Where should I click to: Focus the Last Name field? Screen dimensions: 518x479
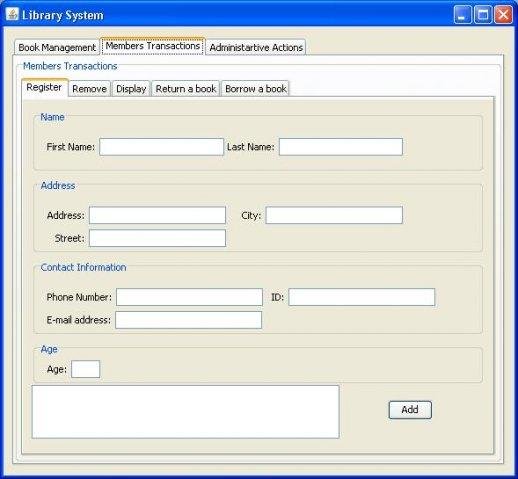pos(341,147)
